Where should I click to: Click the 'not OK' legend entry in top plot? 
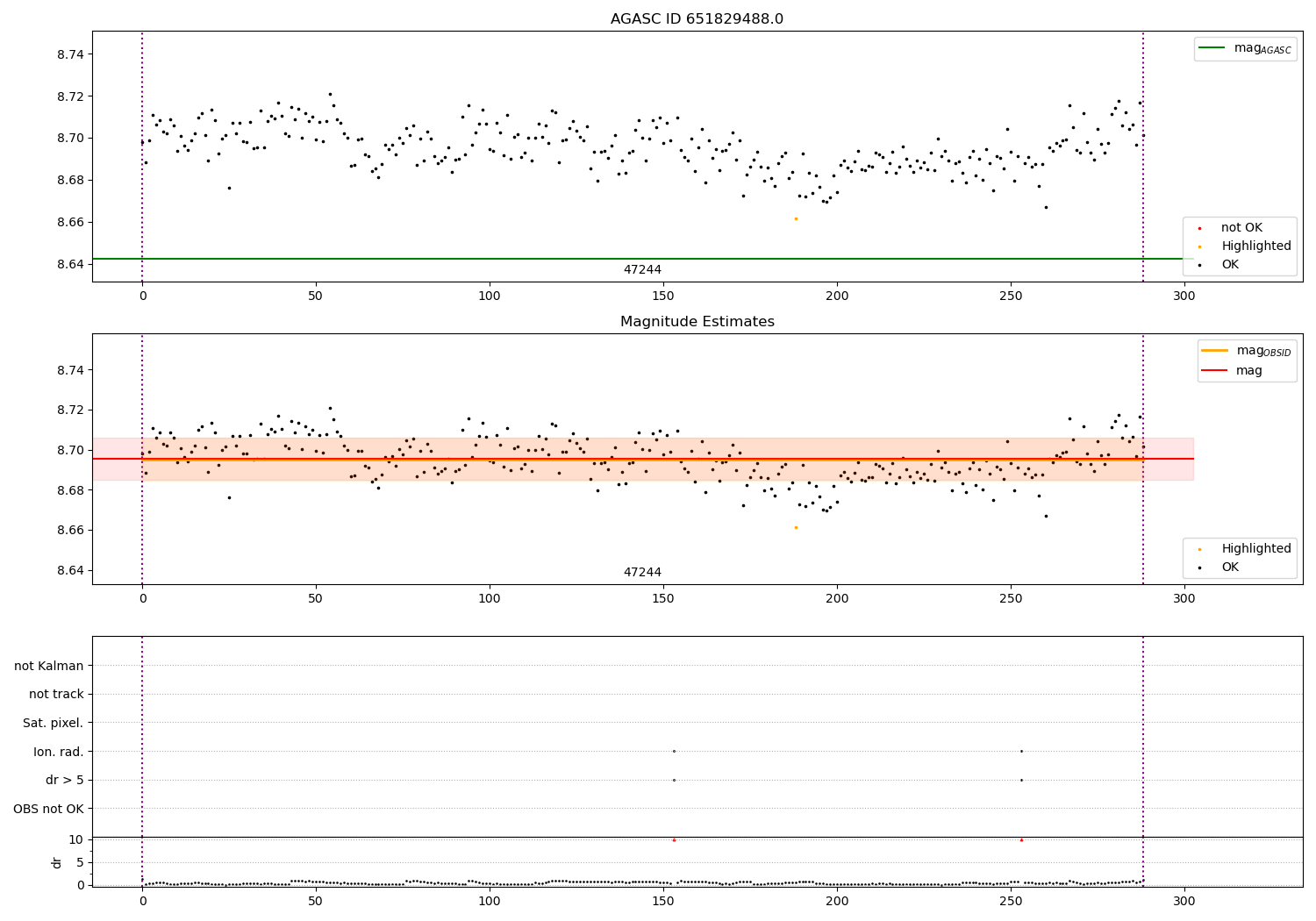point(1230,228)
